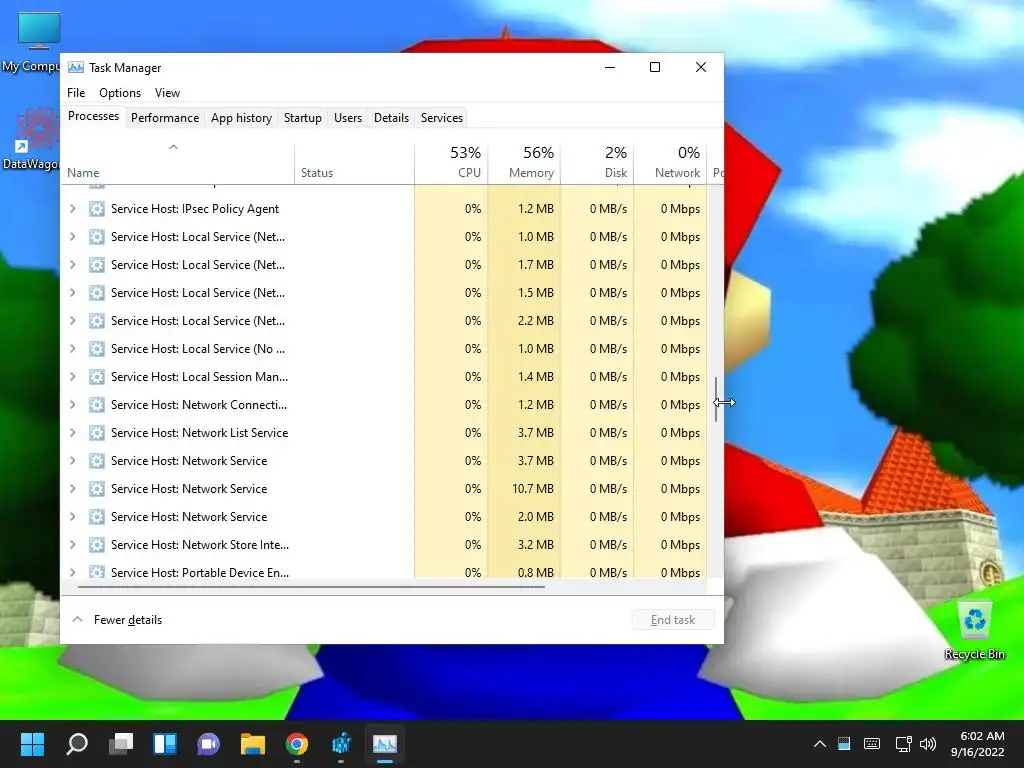Select Network Service row with 3.7 MB memory
This screenshot has height=768, width=1024.
pyautogui.click(x=384, y=461)
